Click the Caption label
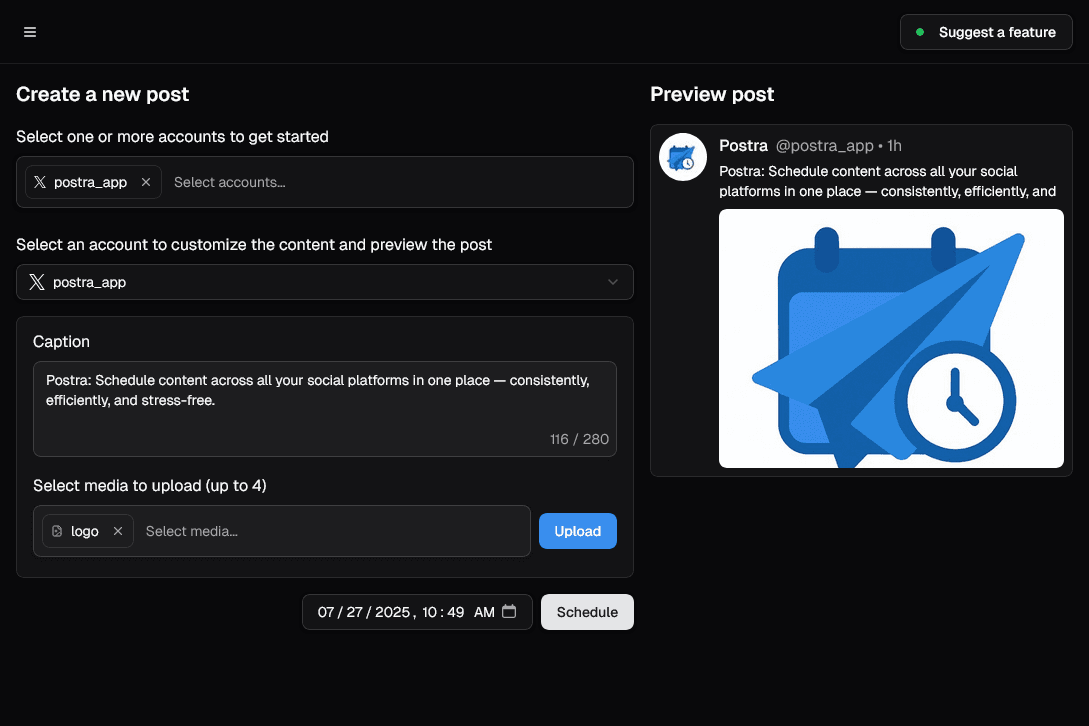 coord(61,342)
